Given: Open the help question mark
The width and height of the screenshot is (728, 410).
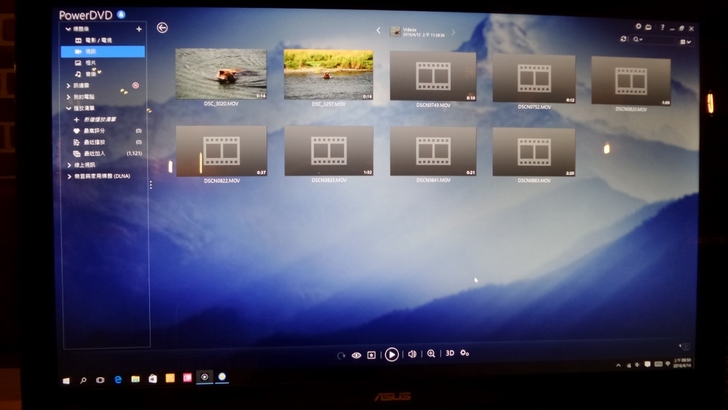Looking at the screenshot, I should (x=663, y=27).
